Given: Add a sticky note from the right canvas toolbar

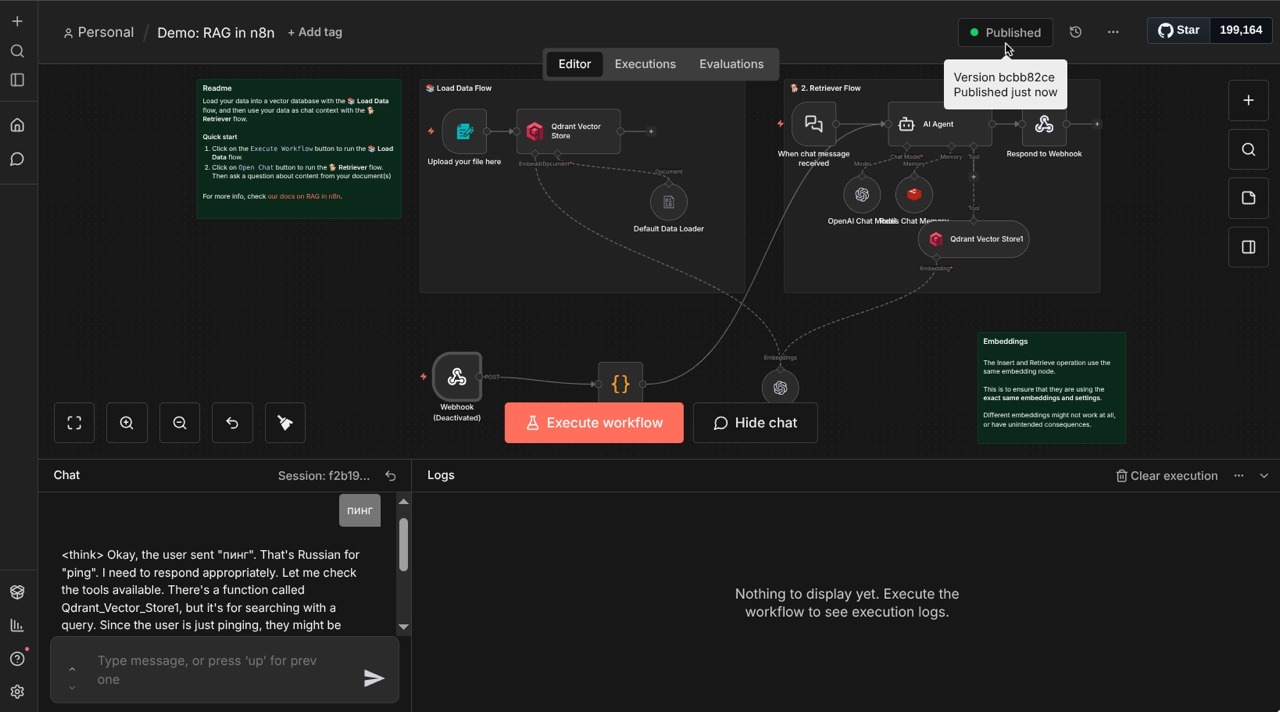Looking at the screenshot, I should (x=1248, y=198).
